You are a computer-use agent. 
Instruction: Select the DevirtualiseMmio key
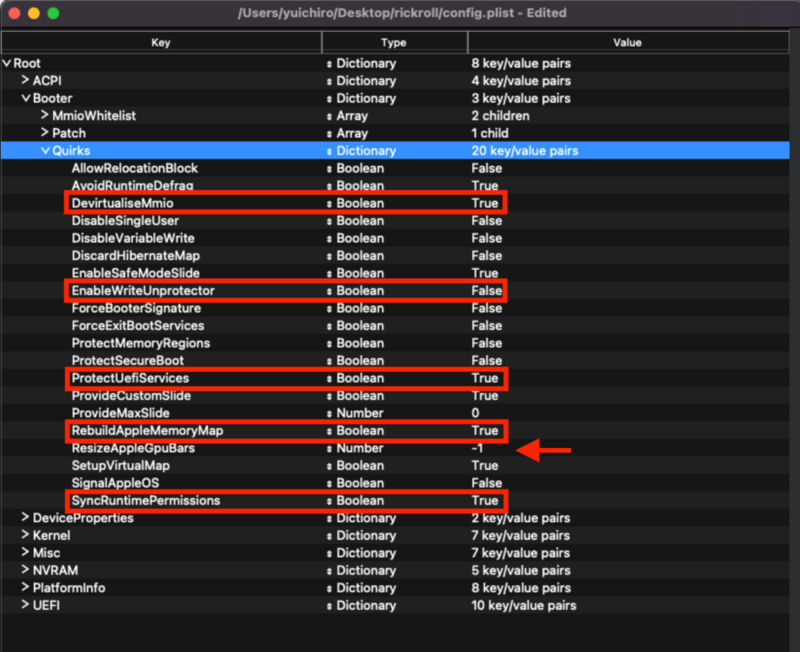point(122,203)
